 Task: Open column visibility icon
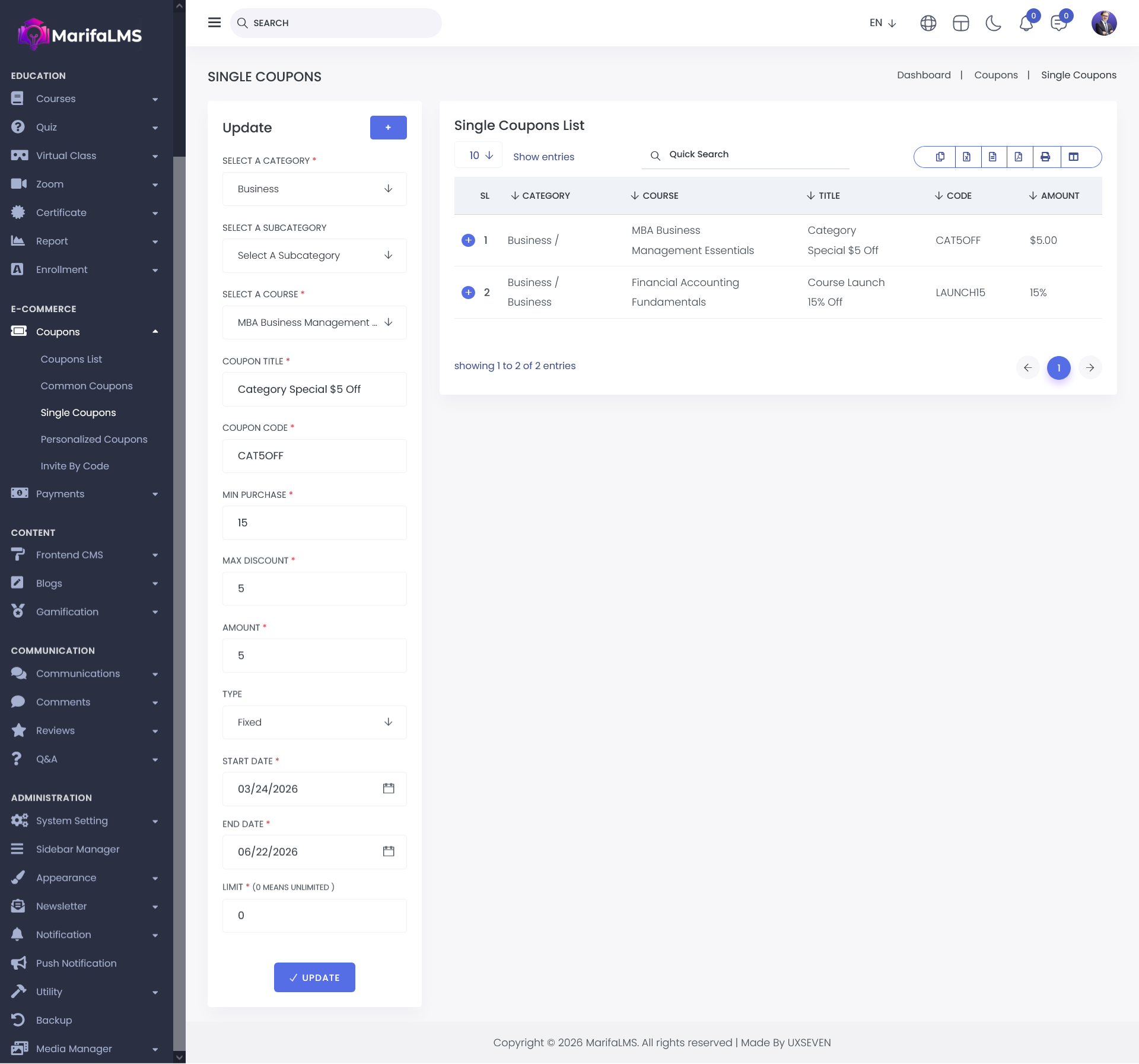[1074, 157]
